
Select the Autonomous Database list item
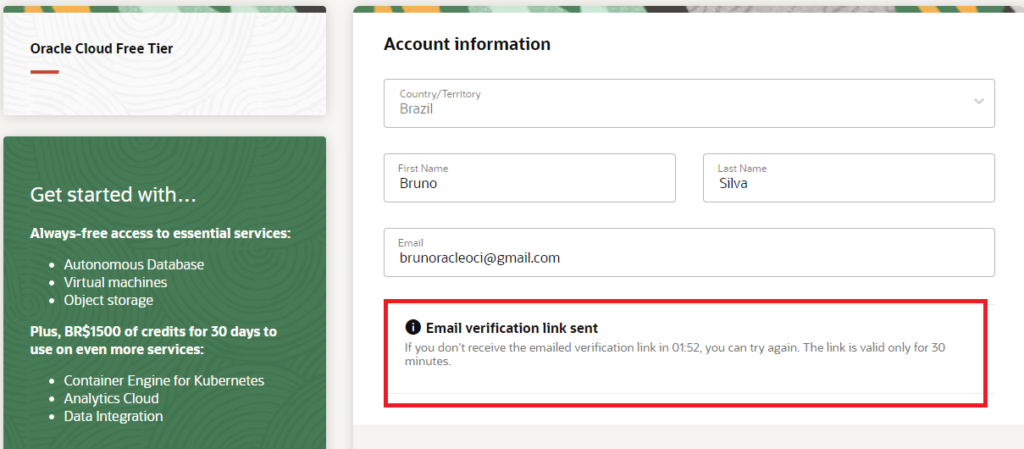coord(134,264)
